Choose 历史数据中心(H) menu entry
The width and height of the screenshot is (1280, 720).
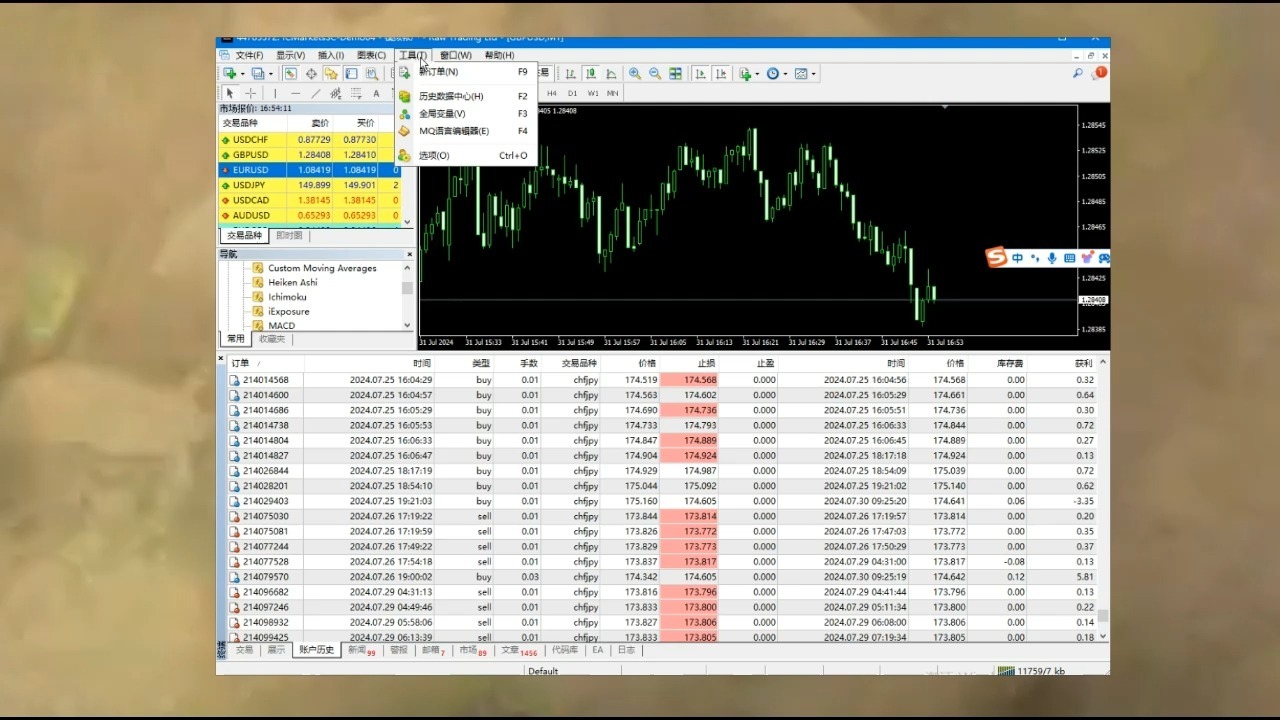coord(467,96)
